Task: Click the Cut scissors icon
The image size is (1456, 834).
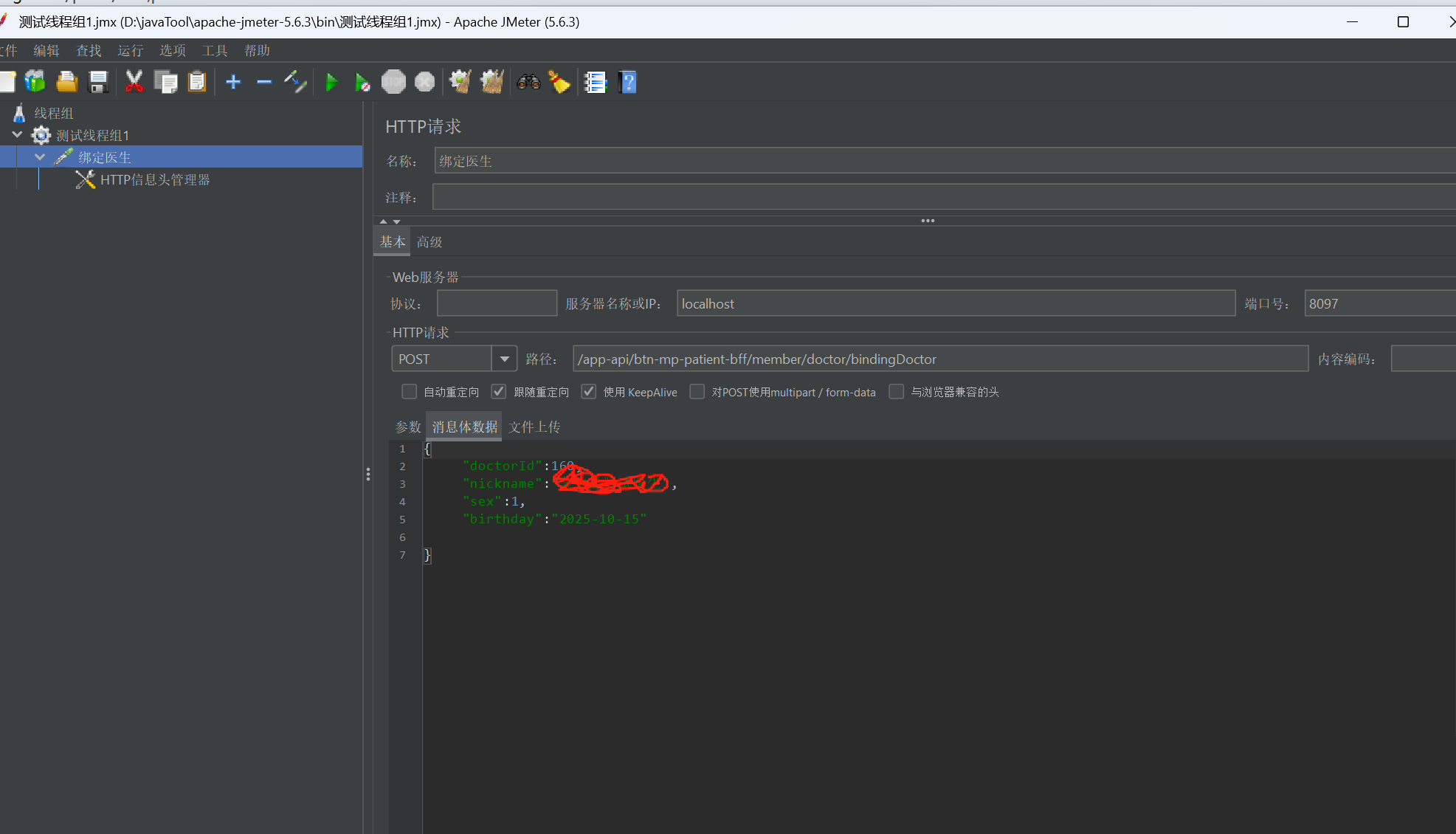Action: 134,82
